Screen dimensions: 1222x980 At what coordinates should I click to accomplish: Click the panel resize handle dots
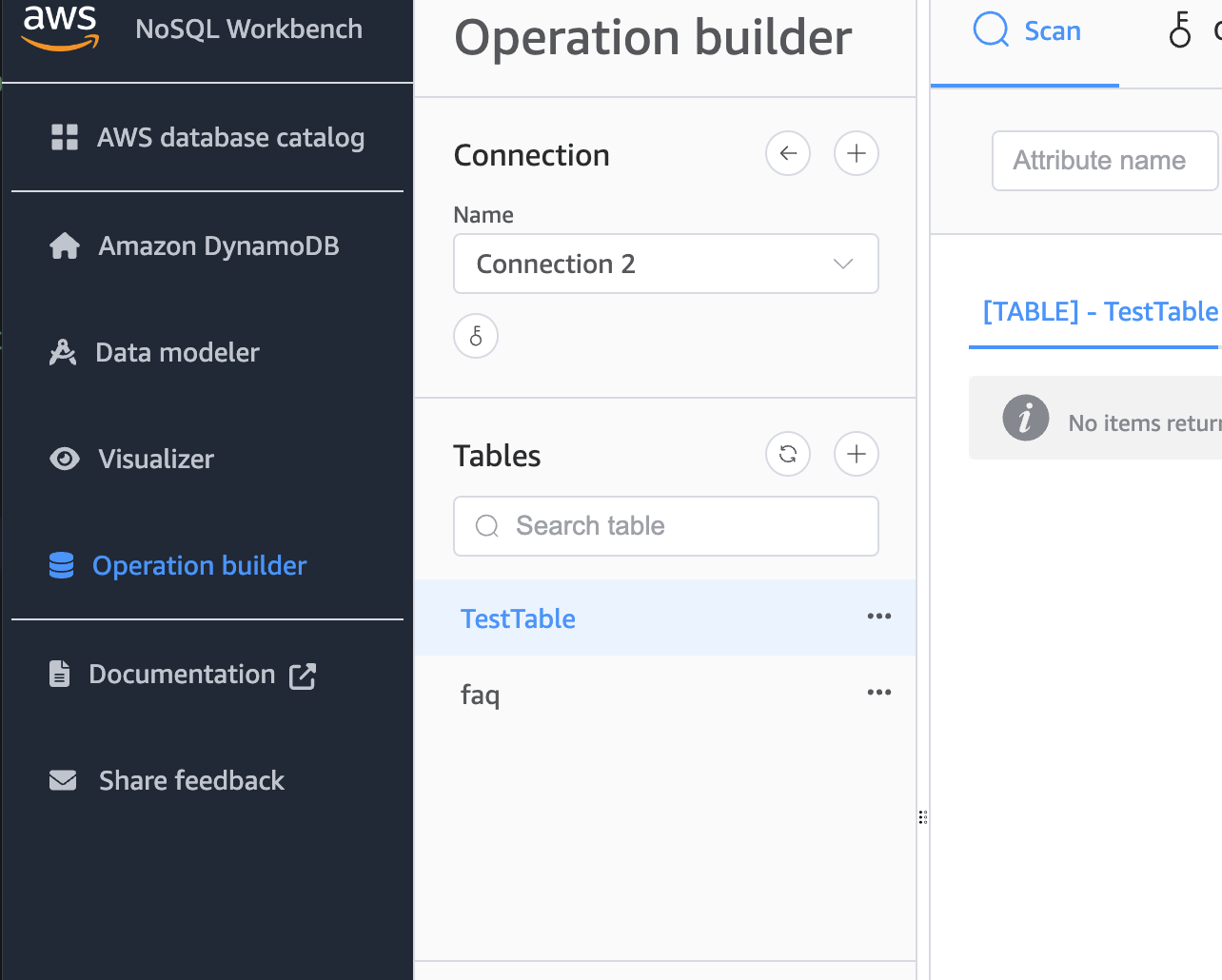(x=923, y=817)
